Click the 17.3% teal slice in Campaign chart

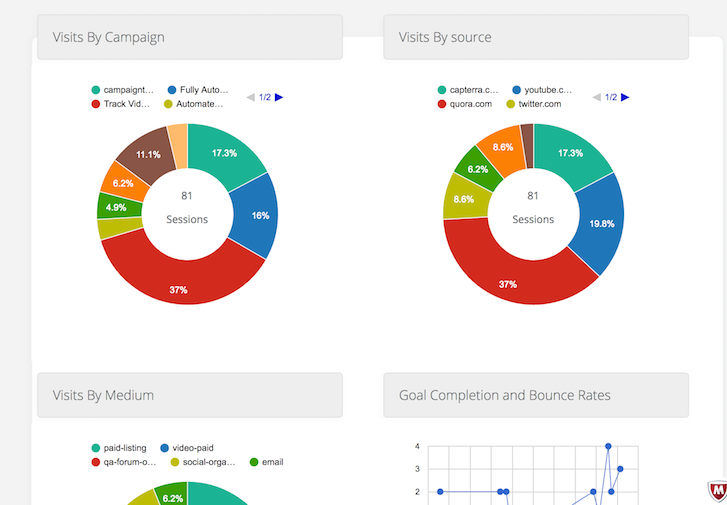[x=225, y=153]
